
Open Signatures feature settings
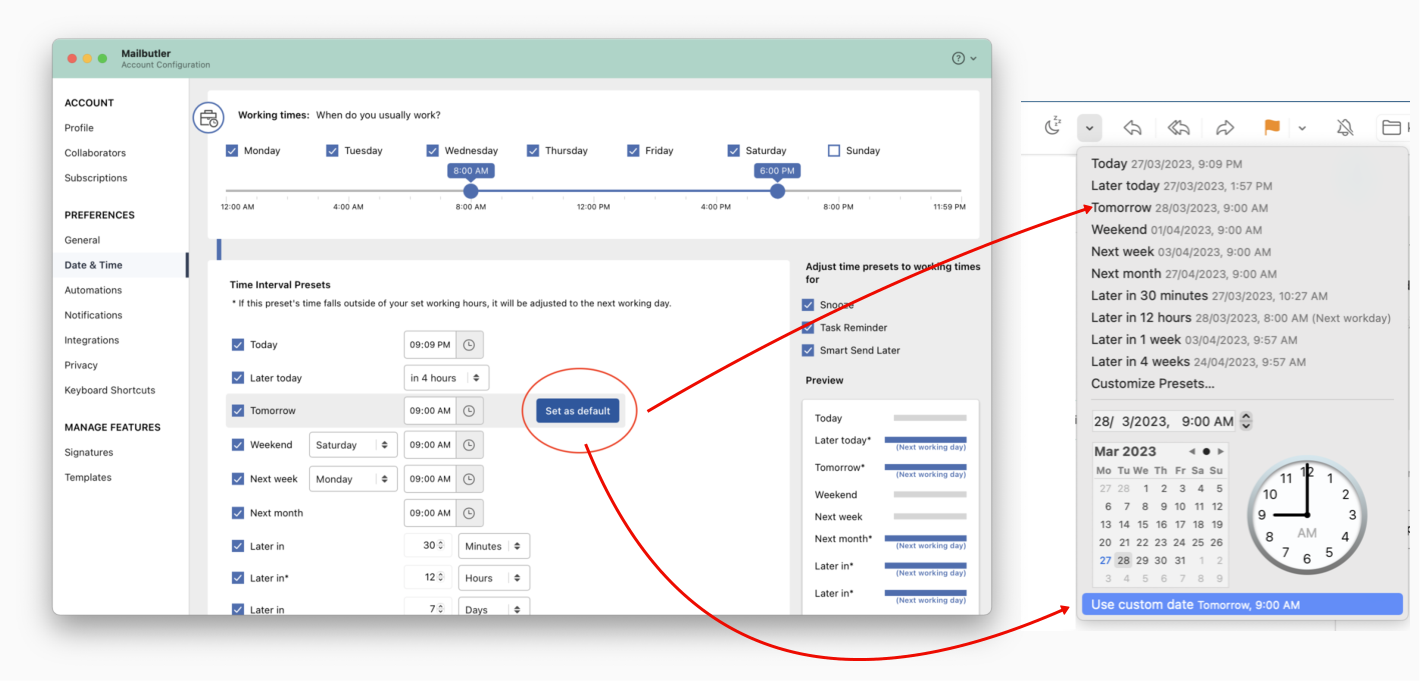coord(89,452)
